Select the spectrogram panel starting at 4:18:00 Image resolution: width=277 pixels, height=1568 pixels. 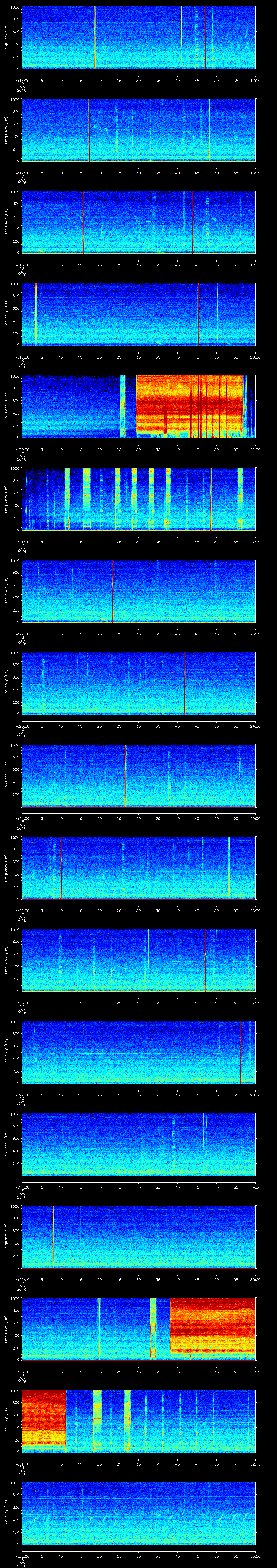pos(139,222)
